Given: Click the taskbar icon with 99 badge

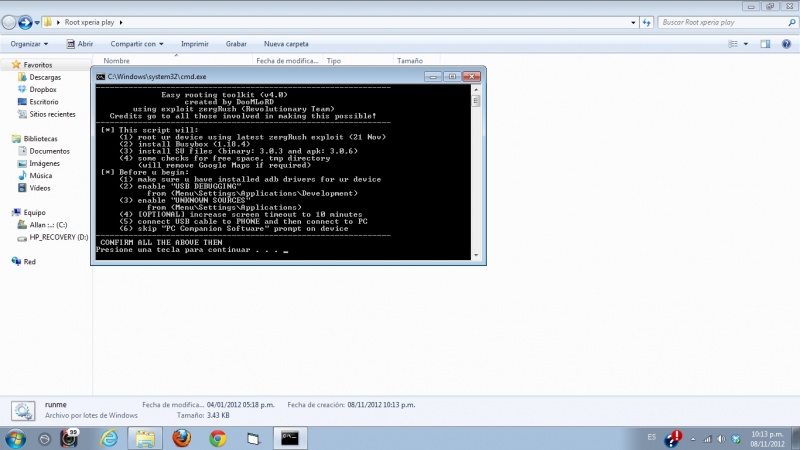Looking at the screenshot, I should point(69,438).
